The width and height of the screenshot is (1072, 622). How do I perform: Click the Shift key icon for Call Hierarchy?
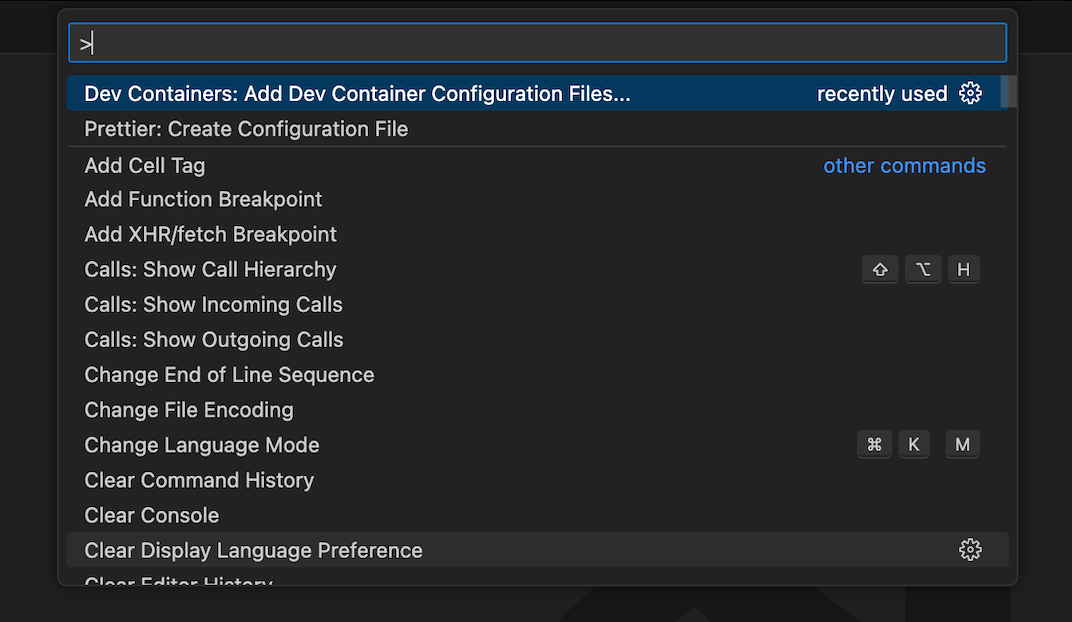point(880,269)
